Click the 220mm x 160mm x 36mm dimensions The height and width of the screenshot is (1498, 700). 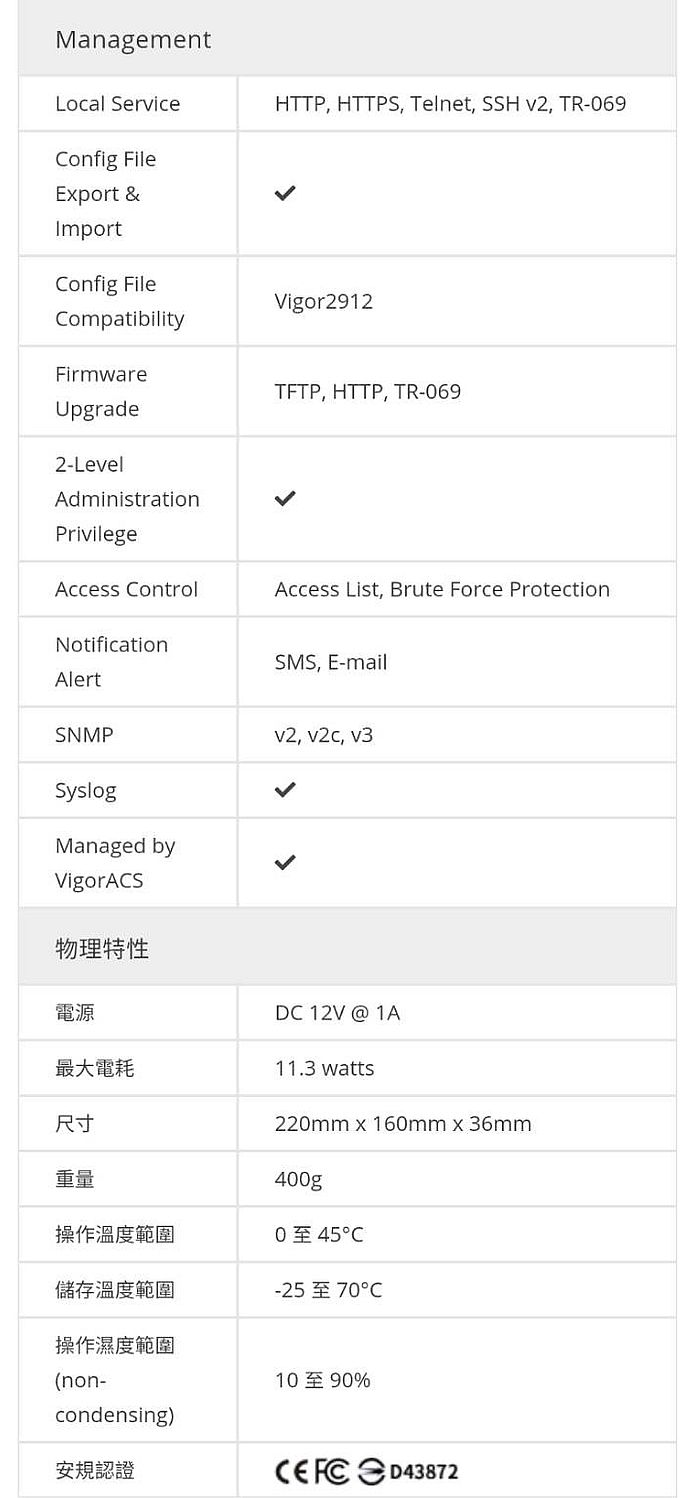point(403,1124)
